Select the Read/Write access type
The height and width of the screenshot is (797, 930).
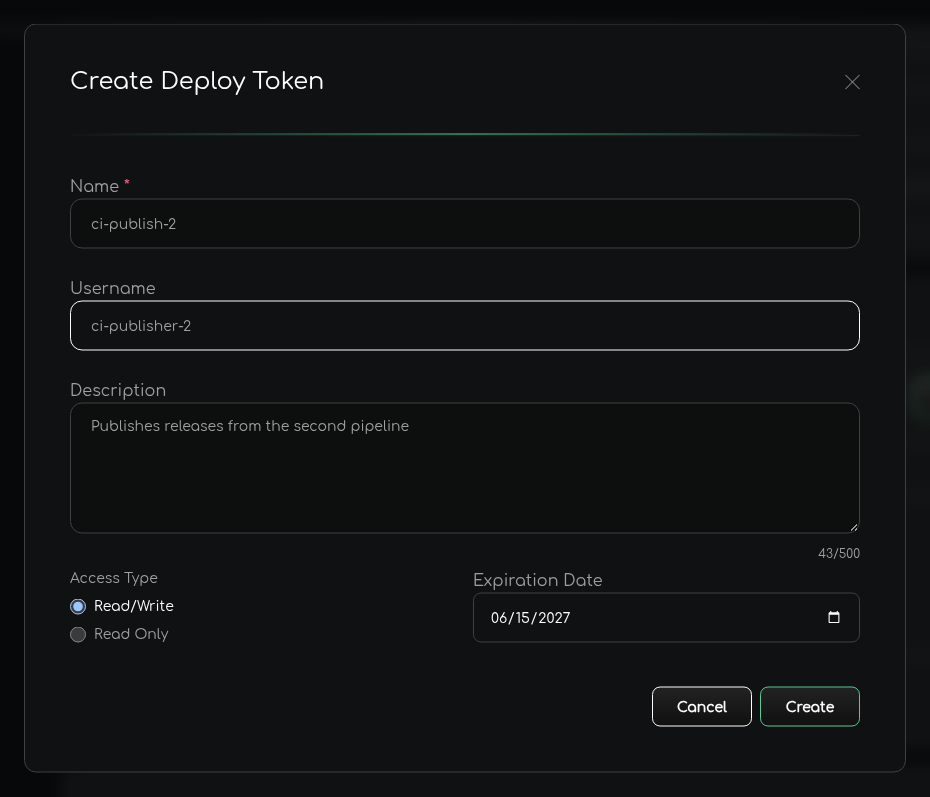[78, 606]
